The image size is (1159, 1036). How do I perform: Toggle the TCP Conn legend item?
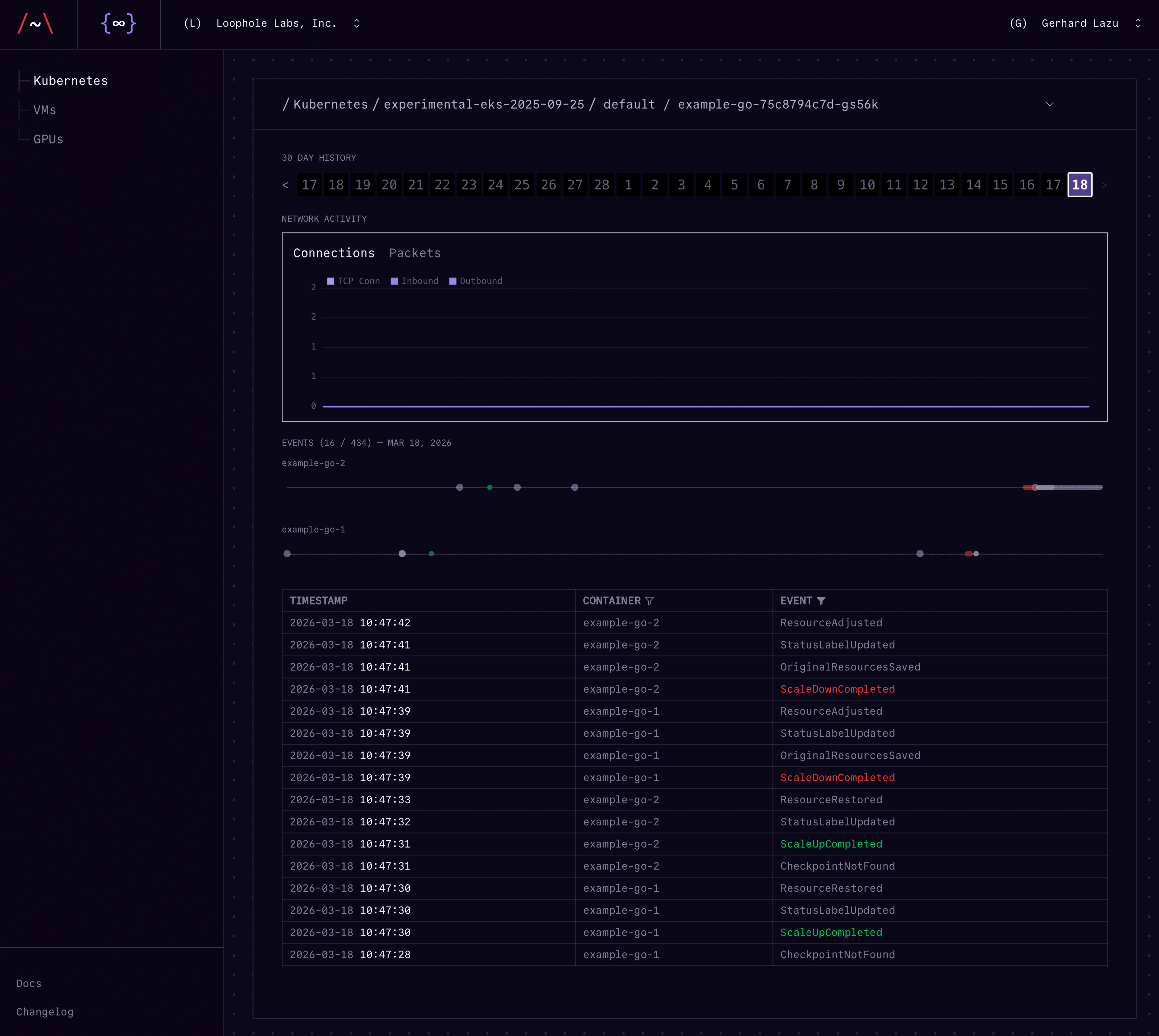click(353, 281)
